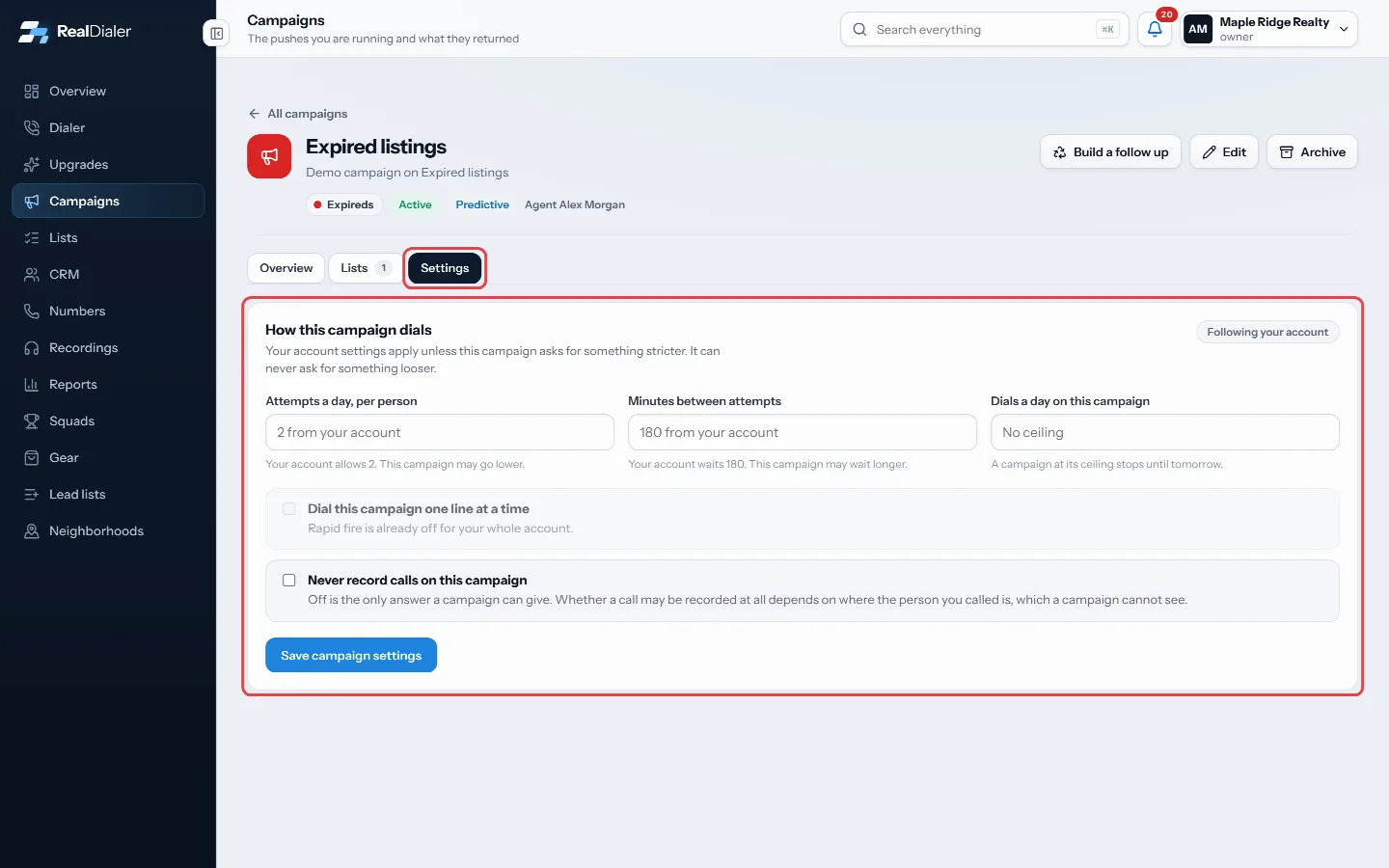
Task: Open the Overview sidebar icon
Action: pos(32,92)
